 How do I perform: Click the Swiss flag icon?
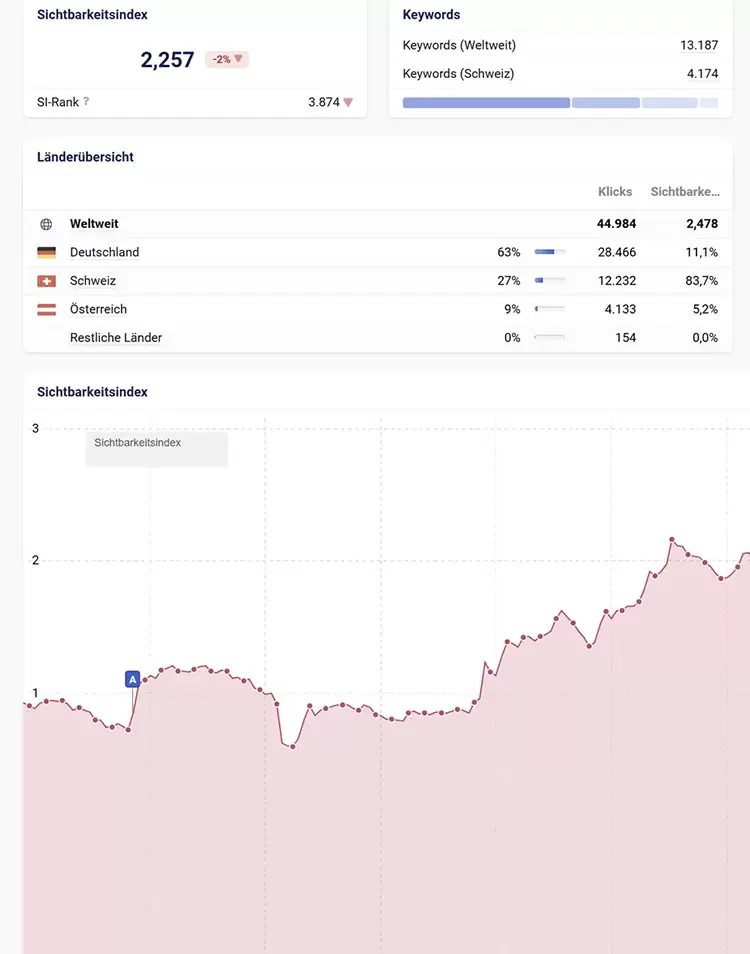coord(46,281)
